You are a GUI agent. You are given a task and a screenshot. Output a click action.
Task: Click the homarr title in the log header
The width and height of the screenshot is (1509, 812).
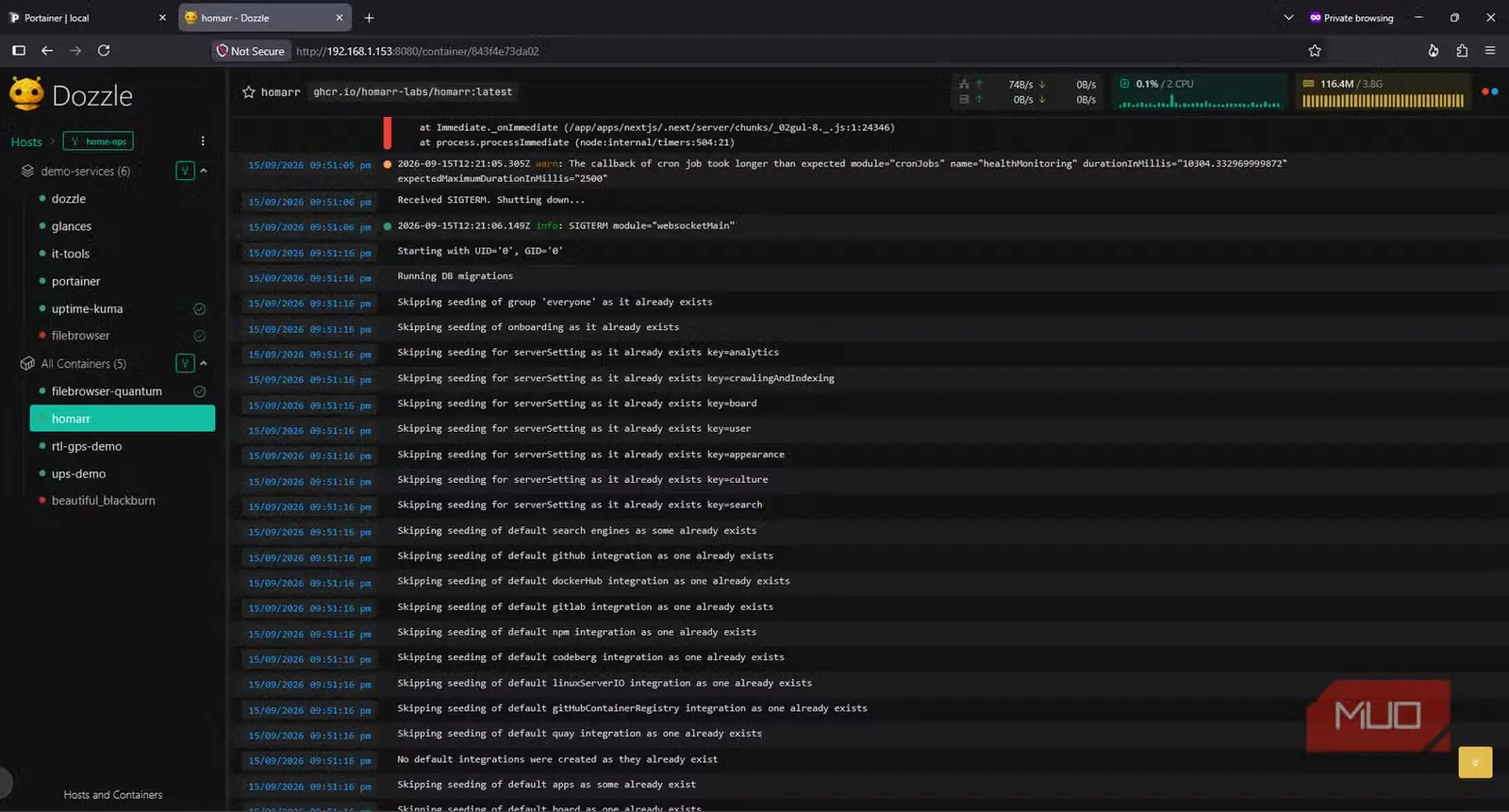coord(280,91)
